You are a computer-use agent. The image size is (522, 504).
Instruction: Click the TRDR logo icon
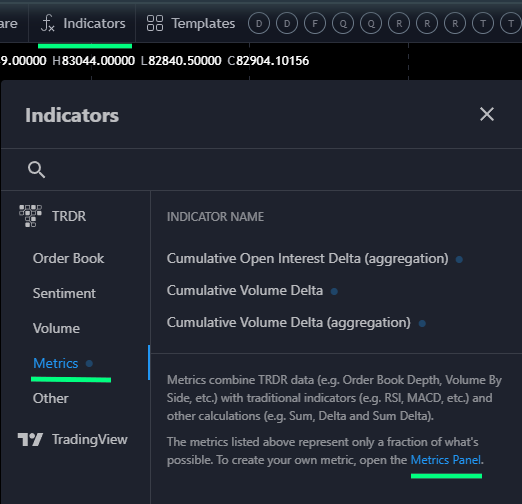(x=30, y=216)
